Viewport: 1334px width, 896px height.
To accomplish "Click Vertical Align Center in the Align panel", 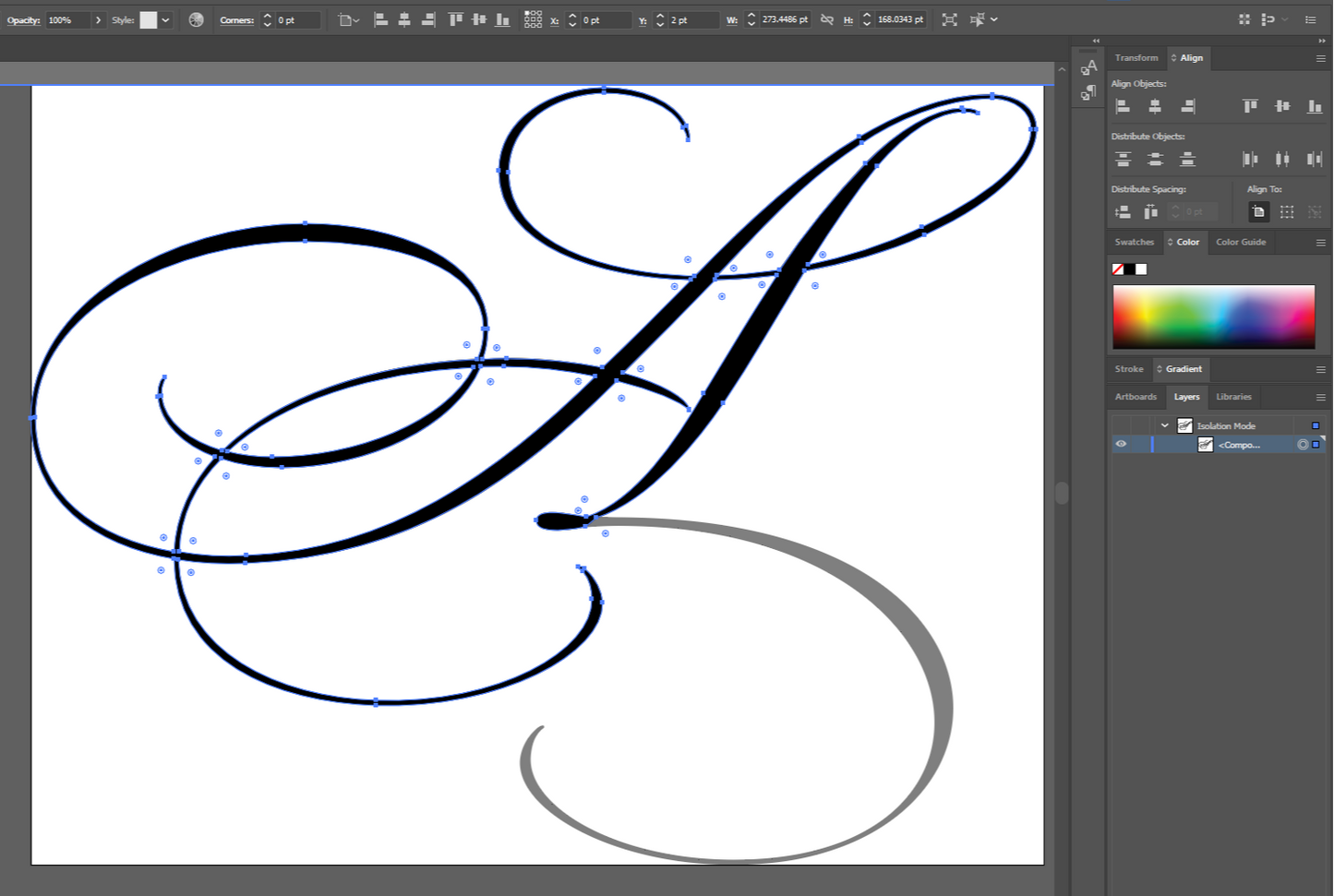I will tap(1282, 106).
